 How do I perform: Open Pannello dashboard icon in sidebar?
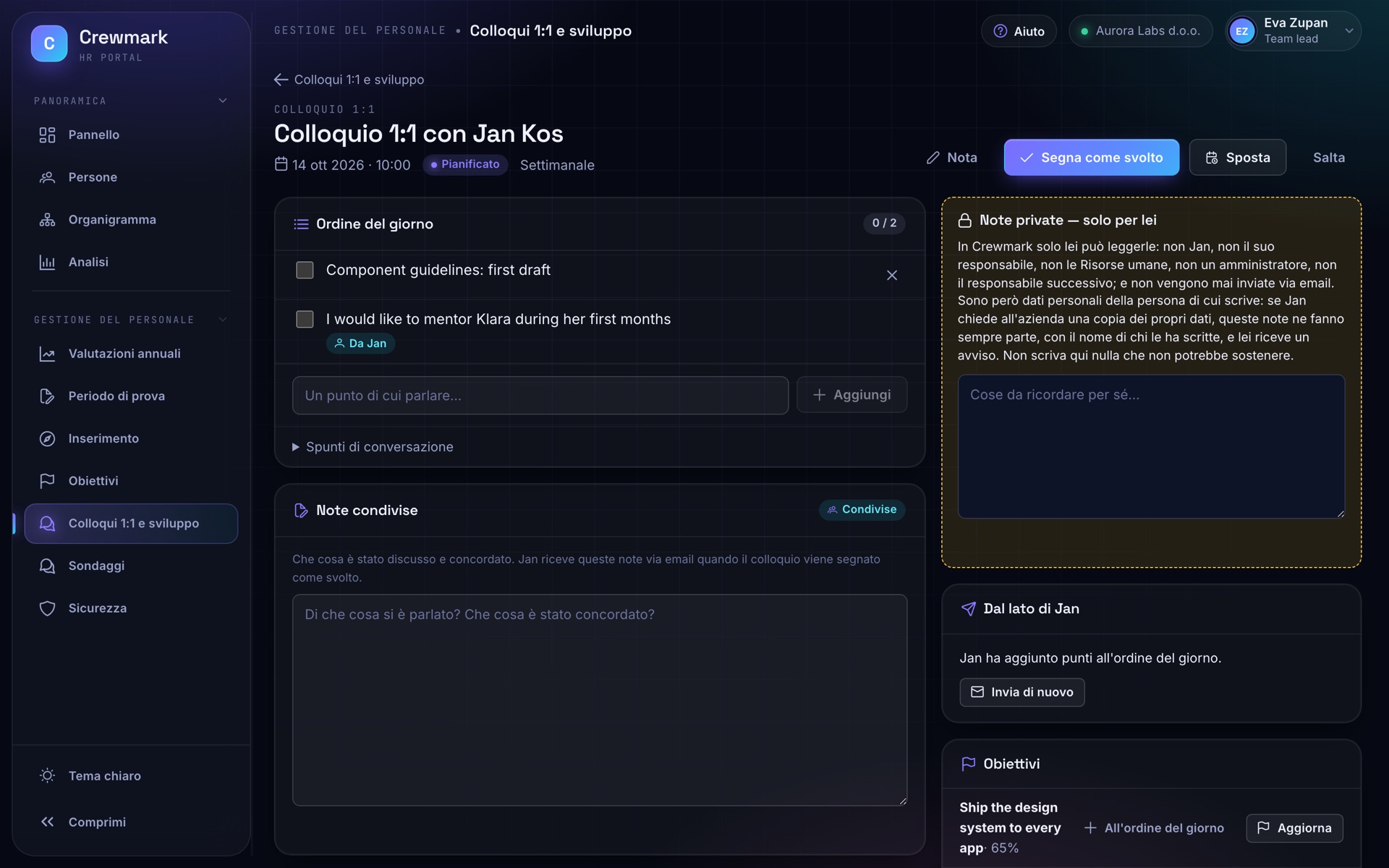[47, 135]
